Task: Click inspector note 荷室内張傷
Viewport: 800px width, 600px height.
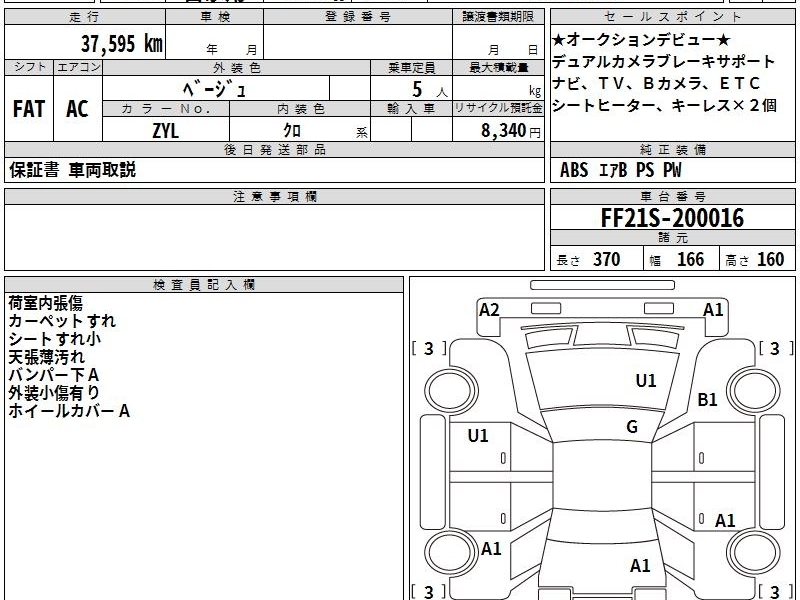Action: tap(45, 303)
